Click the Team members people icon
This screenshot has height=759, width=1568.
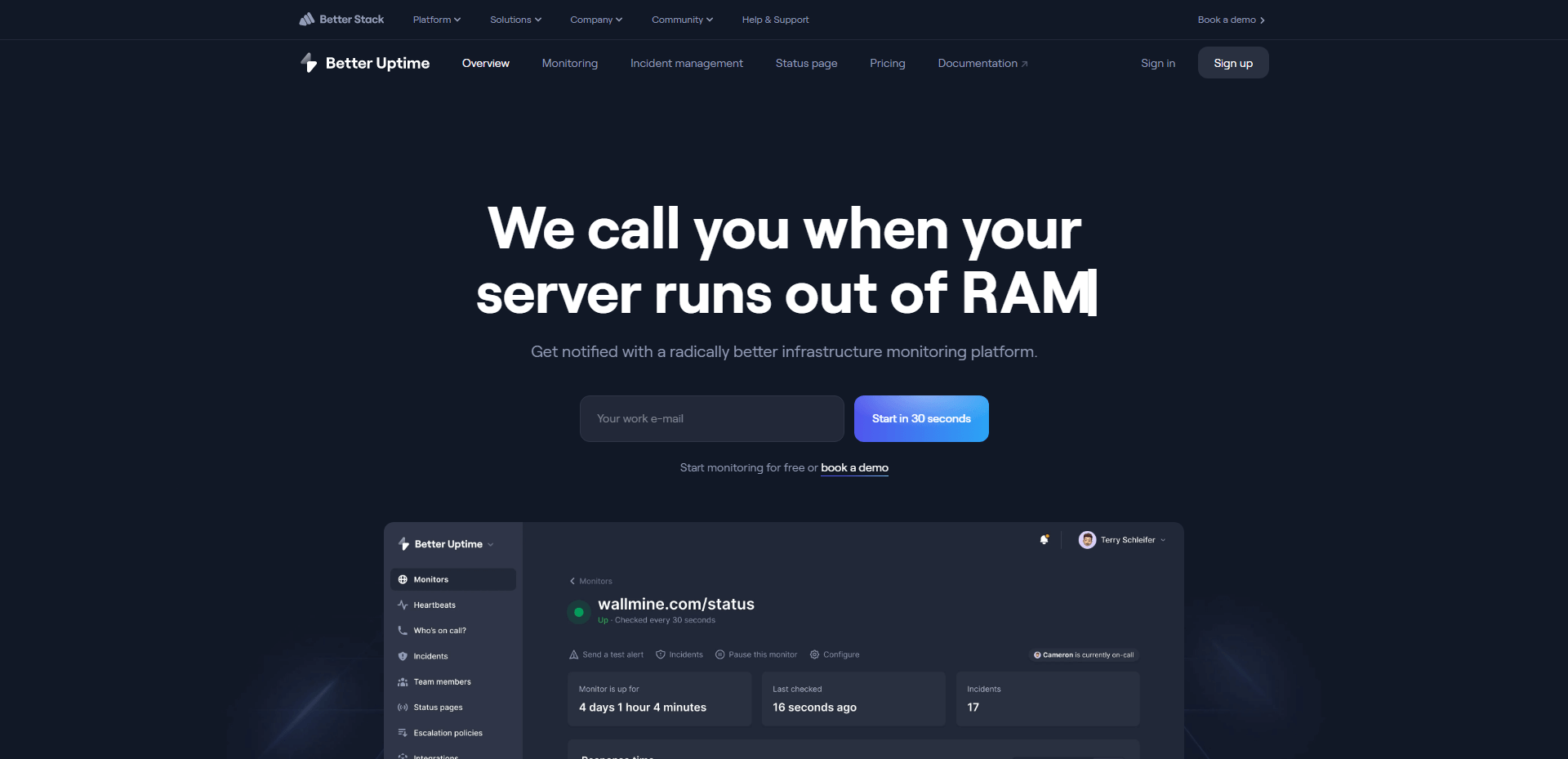pos(403,681)
